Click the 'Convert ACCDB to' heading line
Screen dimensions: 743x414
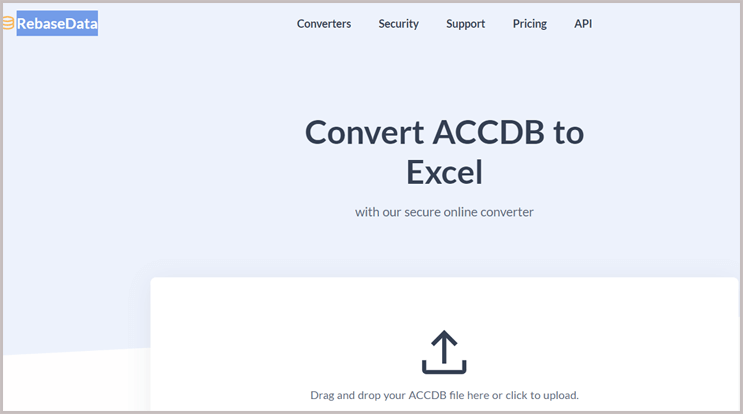pos(444,132)
